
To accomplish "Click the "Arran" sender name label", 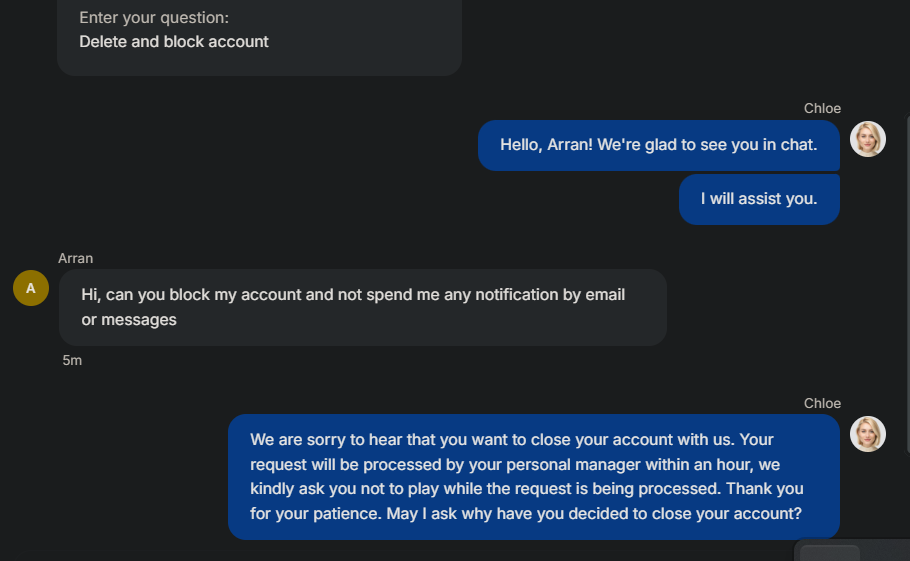I will click(x=76, y=258).
